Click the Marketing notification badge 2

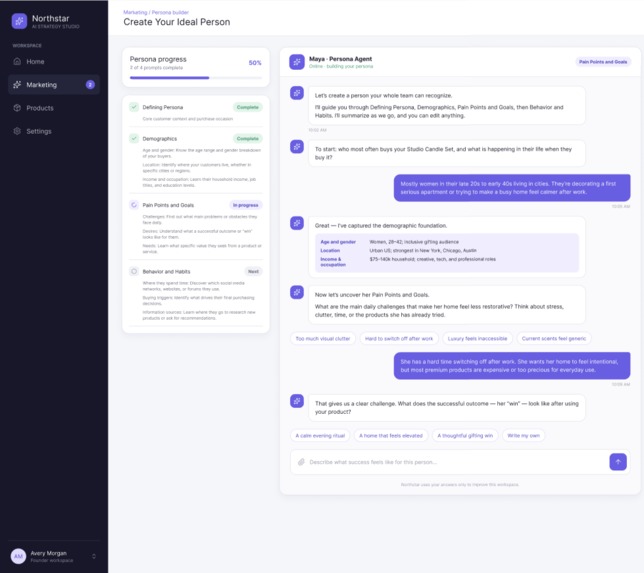coord(90,85)
